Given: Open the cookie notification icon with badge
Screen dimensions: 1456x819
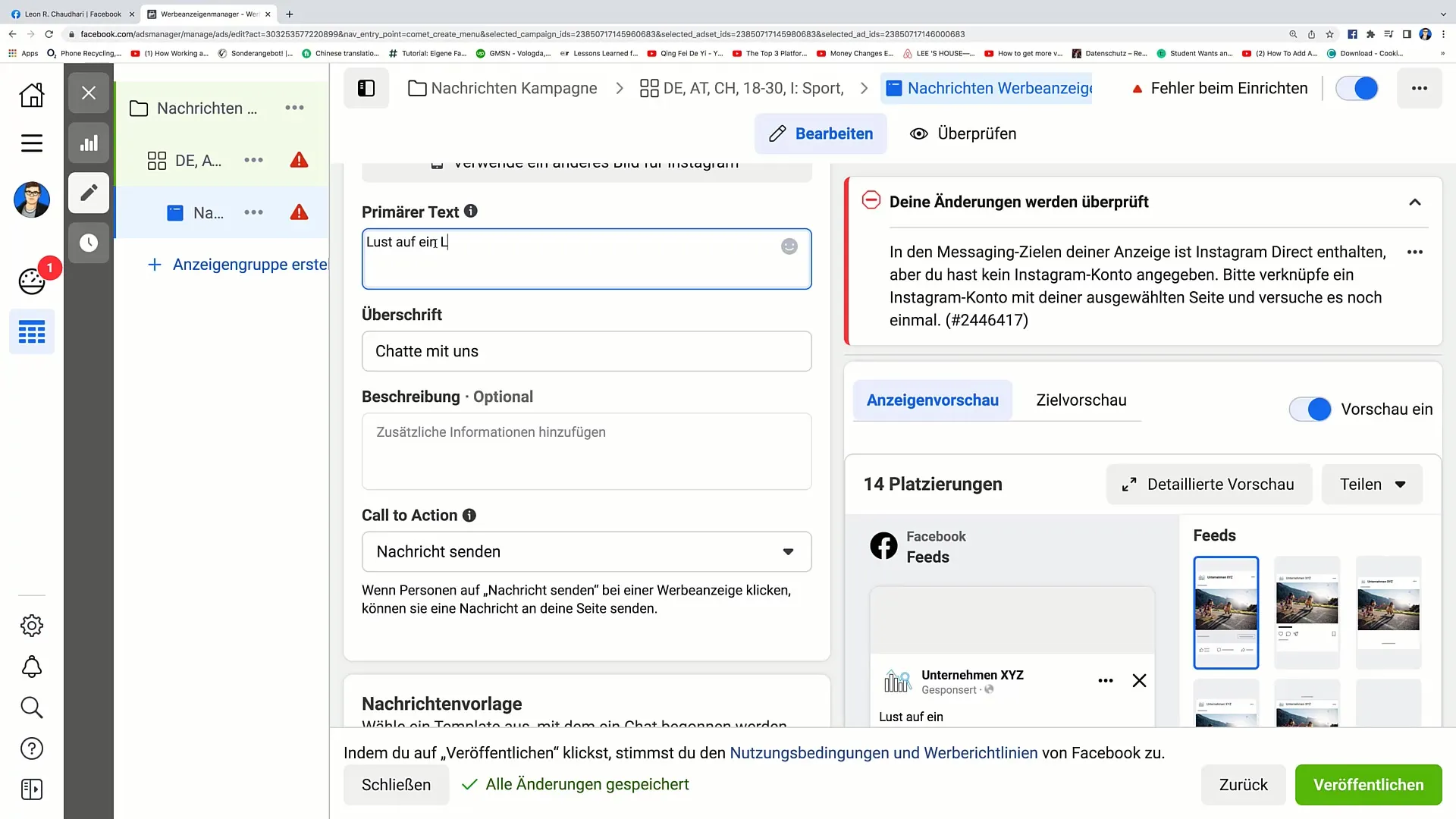Looking at the screenshot, I should [x=32, y=281].
